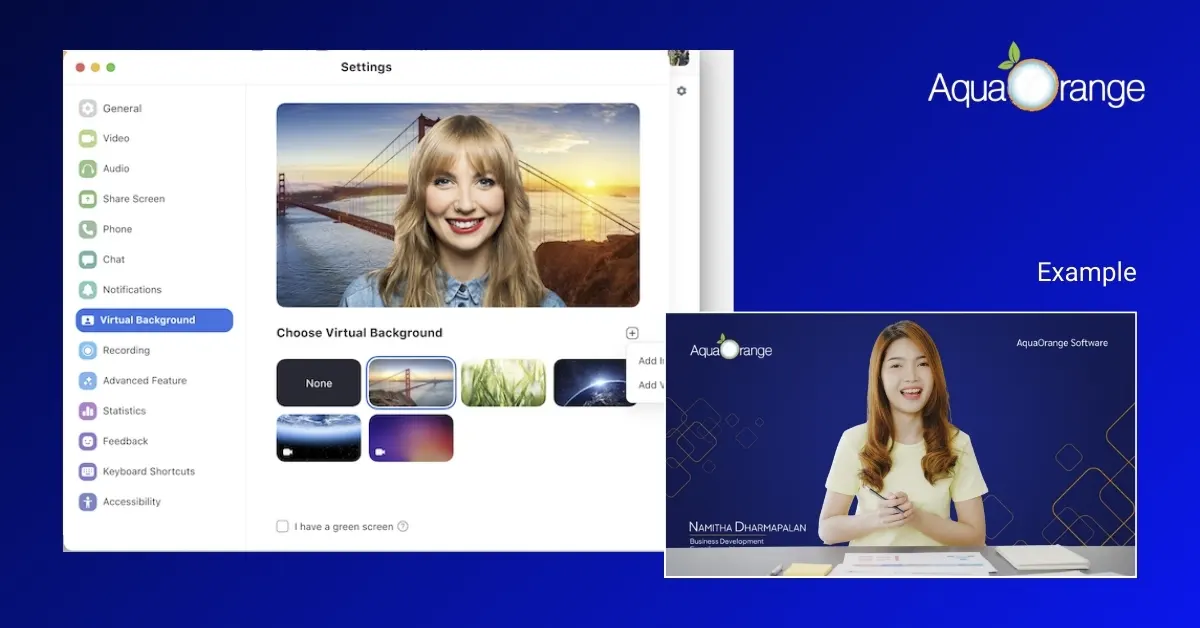Click the Accessibility icon

tap(88, 502)
